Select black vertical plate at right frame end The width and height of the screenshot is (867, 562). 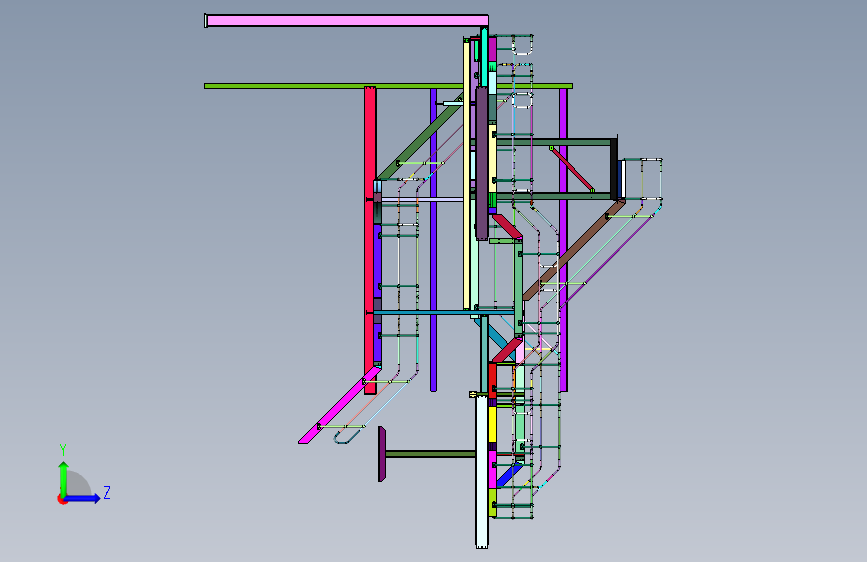[614, 168]
